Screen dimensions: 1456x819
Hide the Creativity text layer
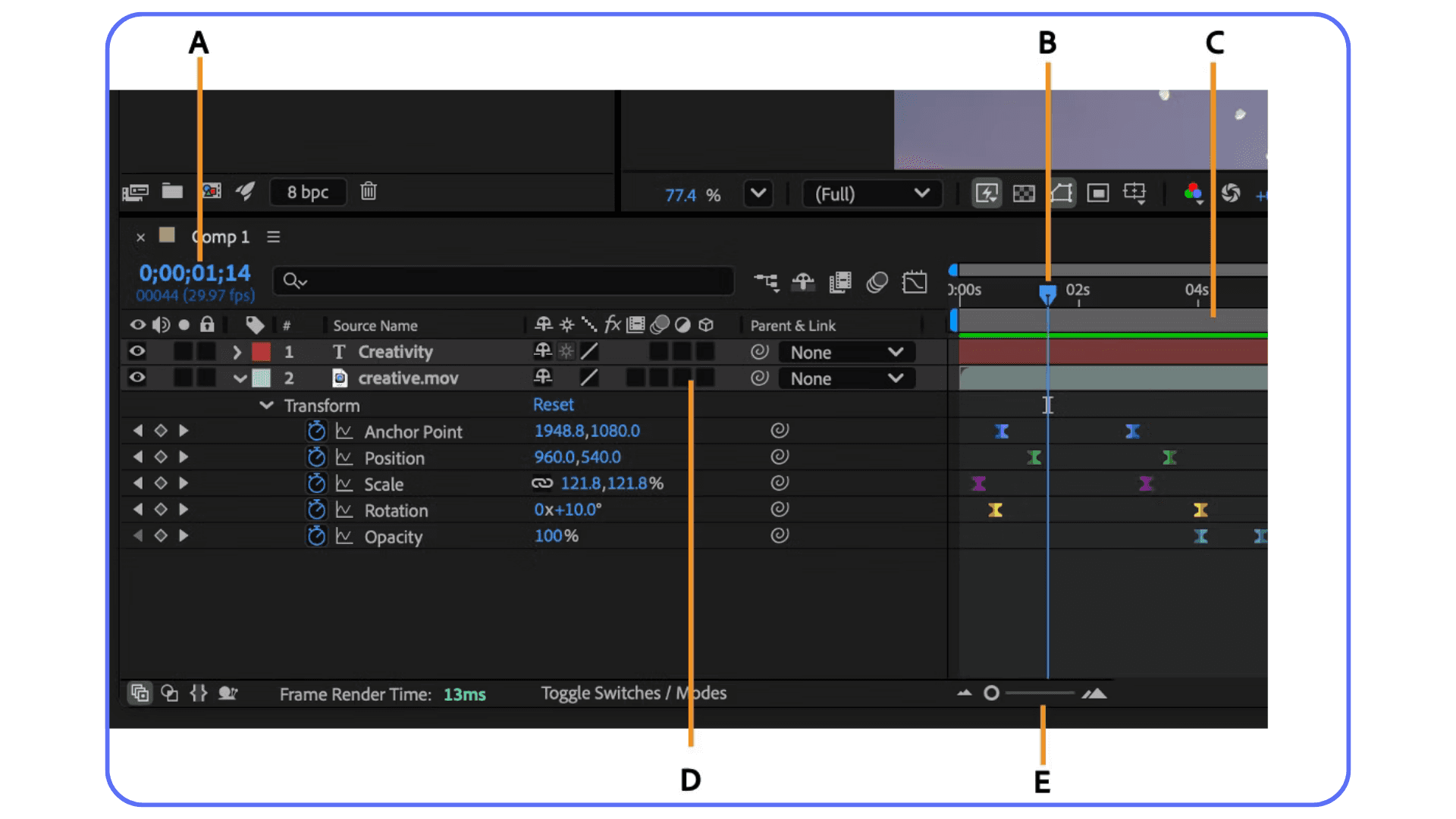pos(137,351)
